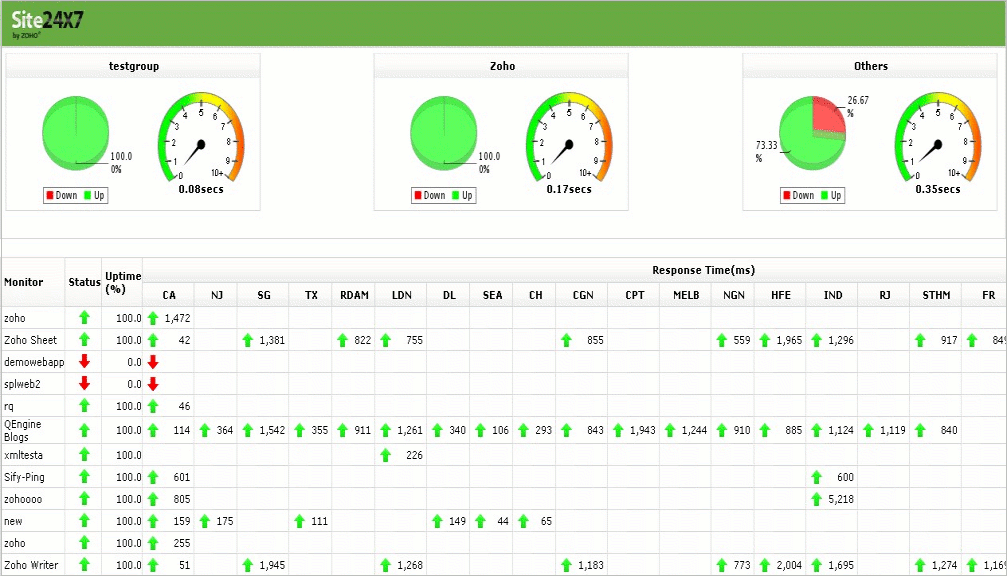This screenshot has width=1007, height=576.
Task: Click the green status arrow for rq
Action: point(84,405)
